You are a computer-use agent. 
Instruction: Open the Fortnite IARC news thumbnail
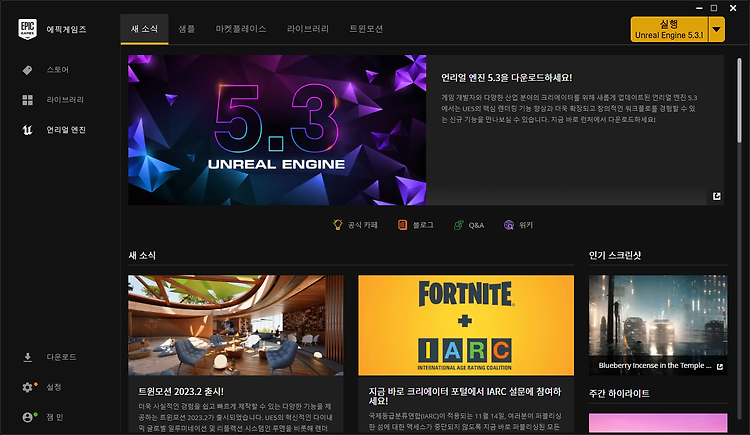(466, 325)
